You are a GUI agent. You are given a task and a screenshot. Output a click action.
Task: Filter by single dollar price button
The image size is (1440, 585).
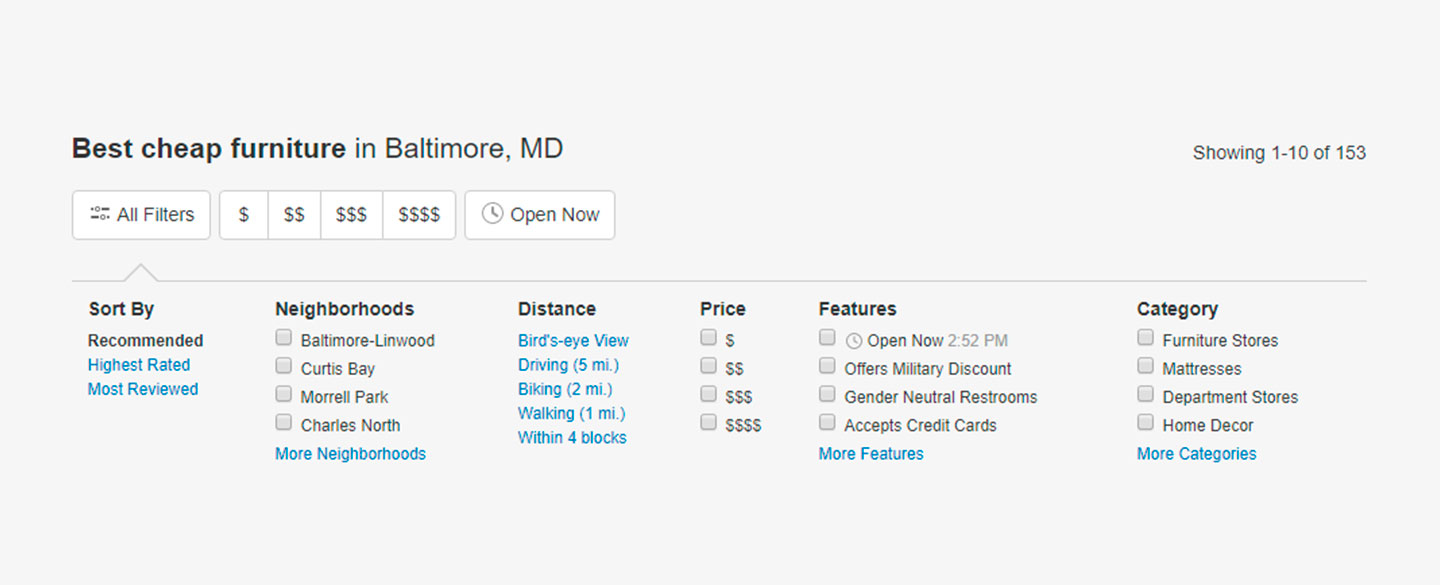[244, 215]
